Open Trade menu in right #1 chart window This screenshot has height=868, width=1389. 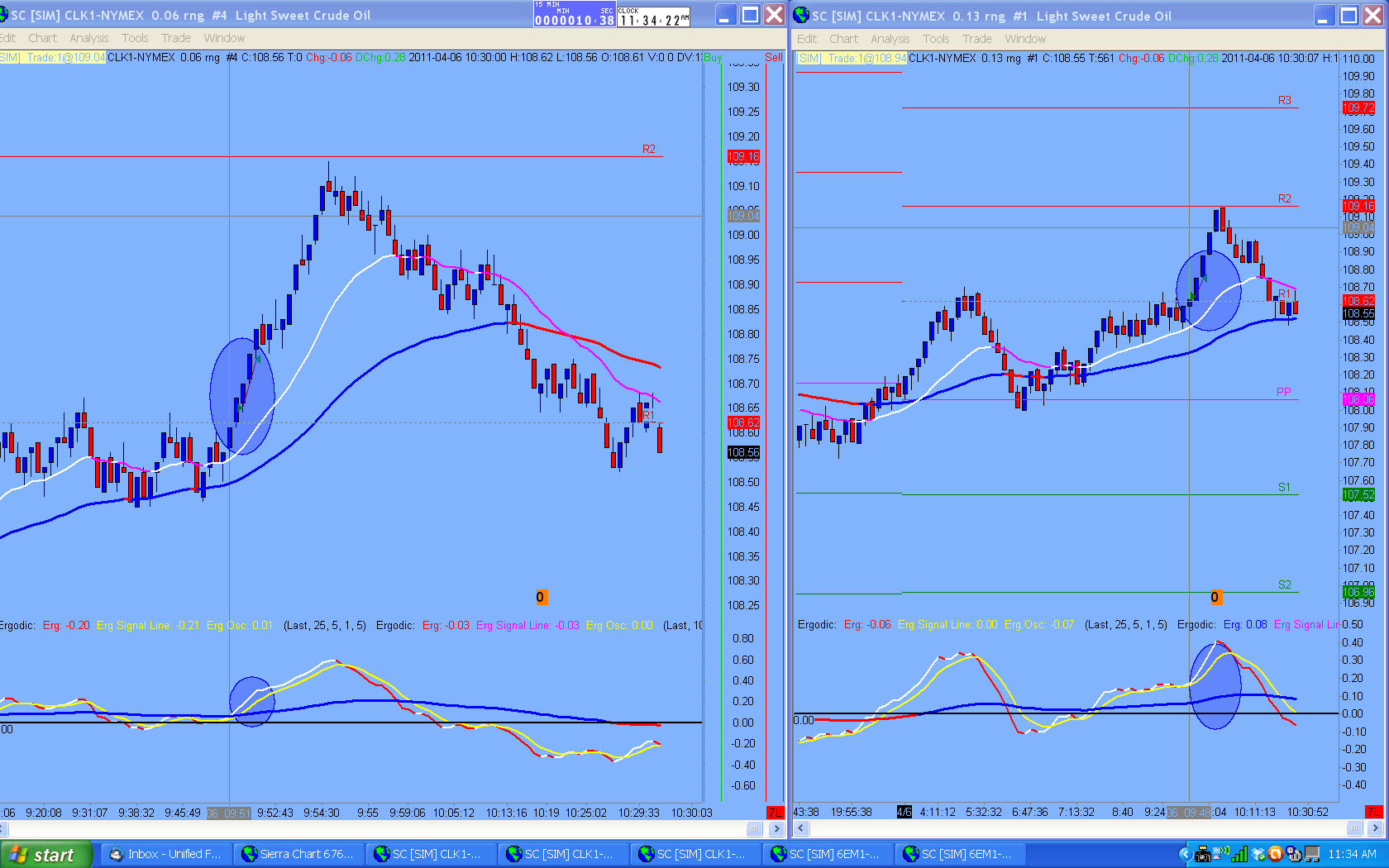(x=976, y=39)
